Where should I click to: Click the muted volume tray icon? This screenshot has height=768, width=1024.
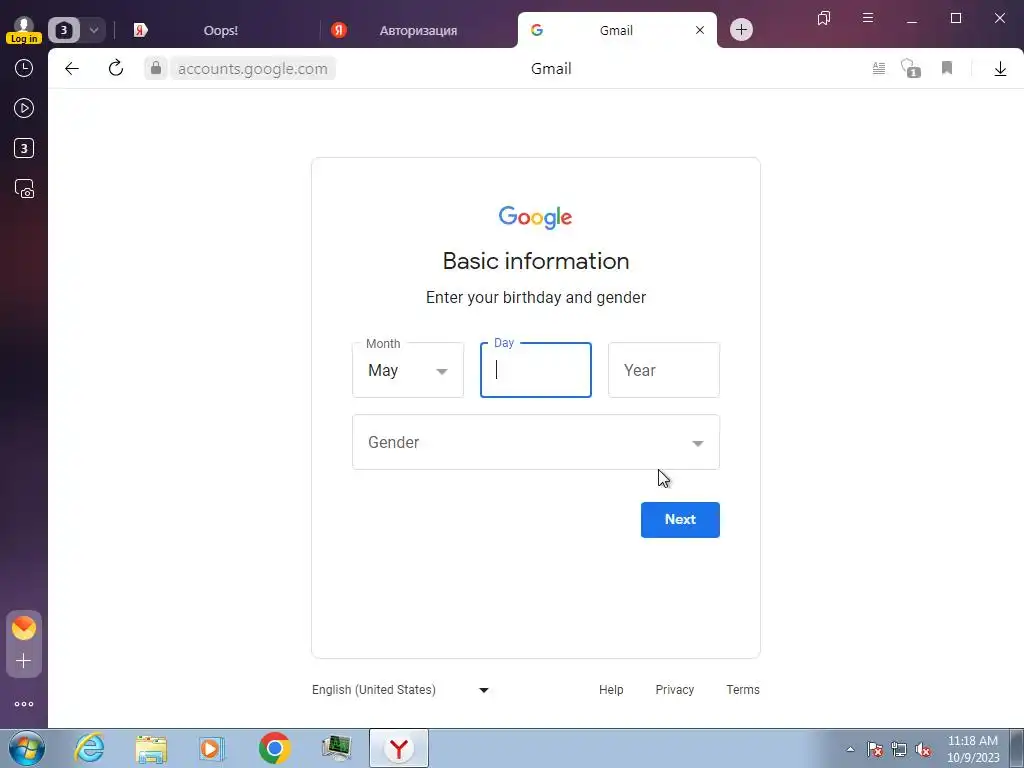click(x=923, y=749)
